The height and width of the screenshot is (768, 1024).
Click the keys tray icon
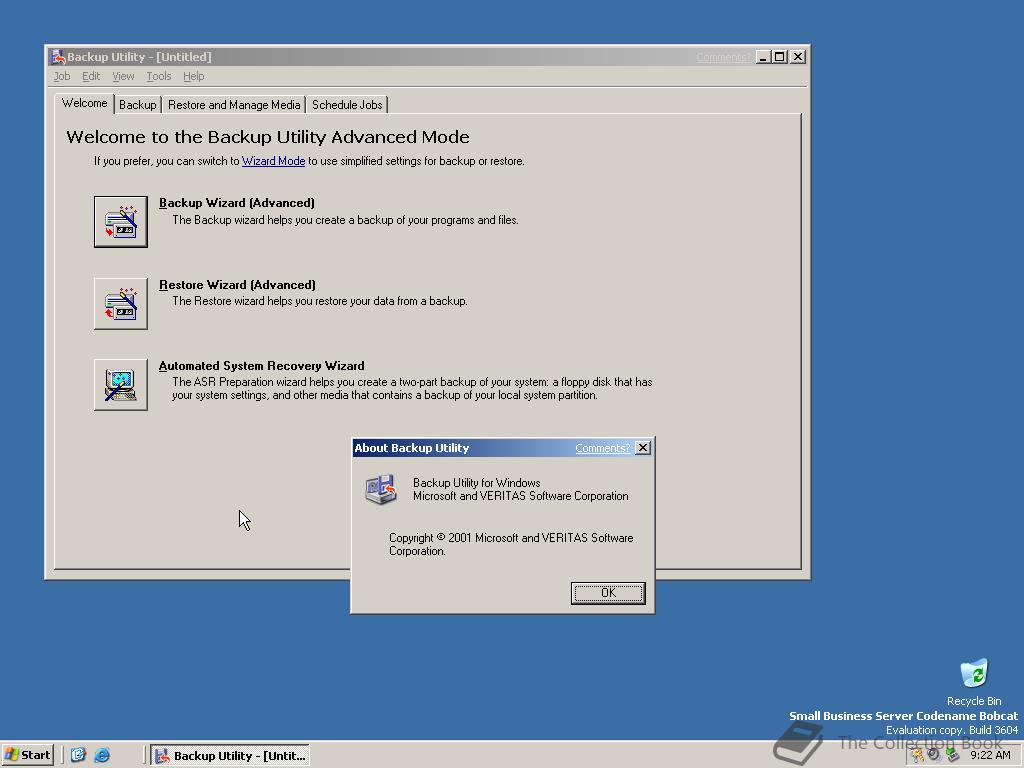tap(918, 755)
